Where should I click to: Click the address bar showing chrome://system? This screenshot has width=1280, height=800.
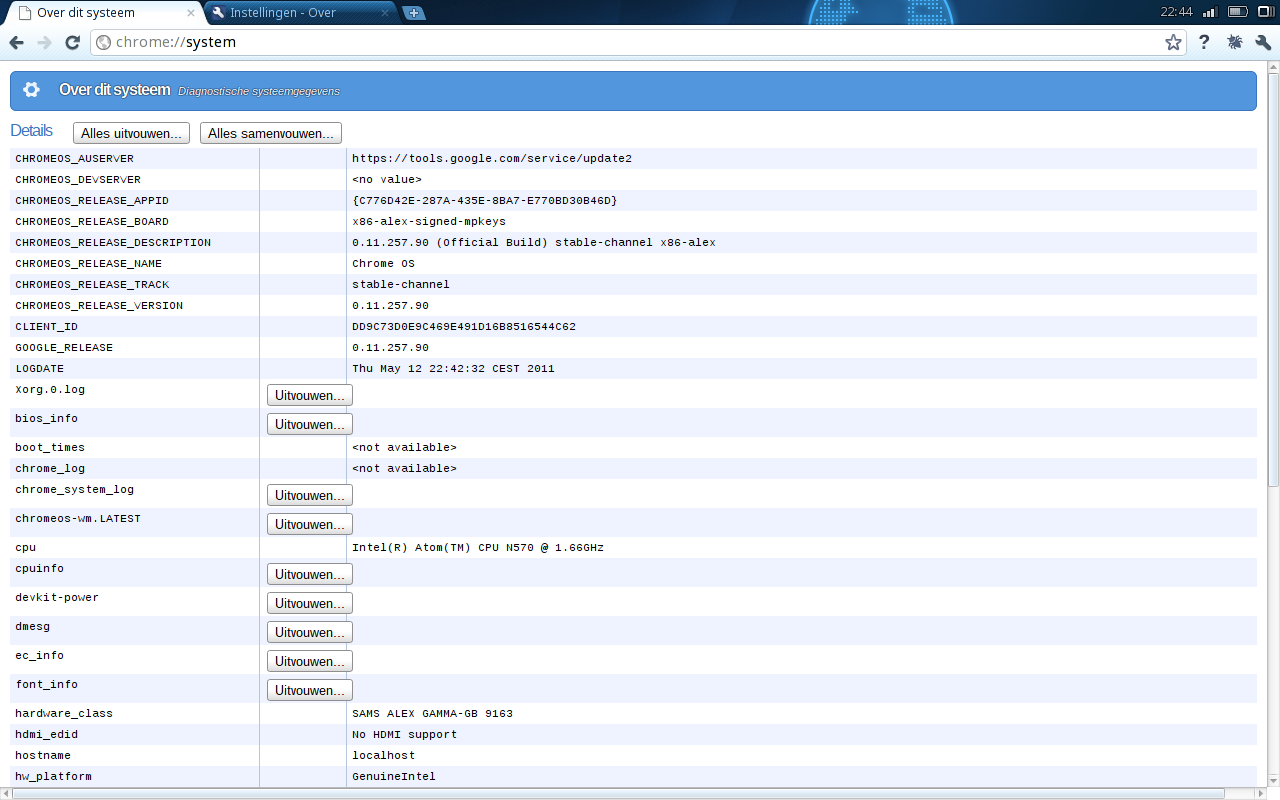pyautogui.click(x=638, y=43)
